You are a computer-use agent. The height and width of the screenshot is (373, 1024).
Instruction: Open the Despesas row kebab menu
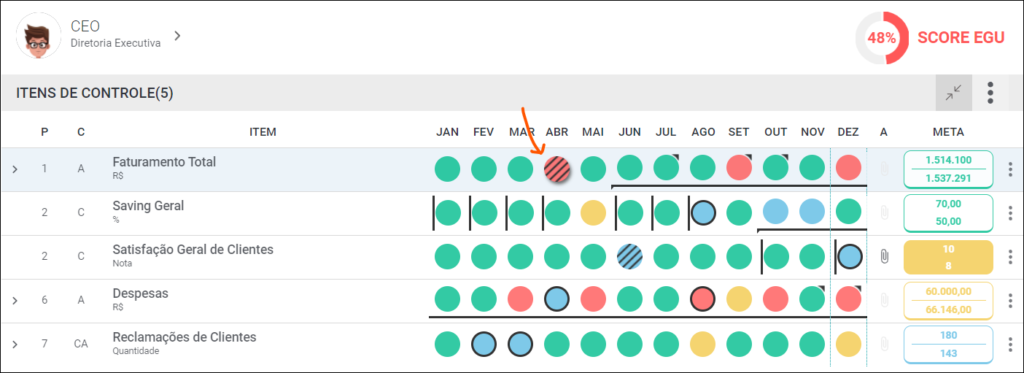click(x=1010, y=300)
